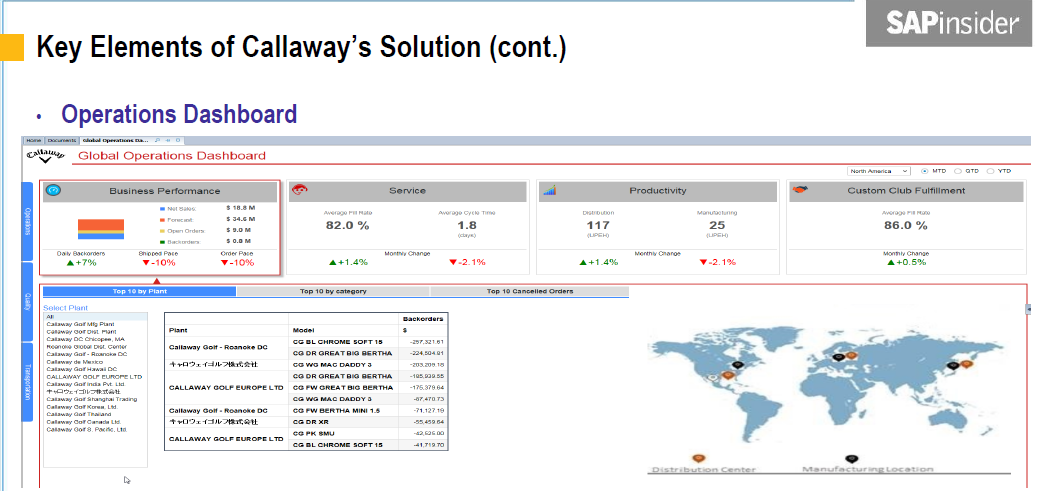Select Callaway Golf Canada Ltd.
1048x491 pixels.
click(x=95, y=422)
